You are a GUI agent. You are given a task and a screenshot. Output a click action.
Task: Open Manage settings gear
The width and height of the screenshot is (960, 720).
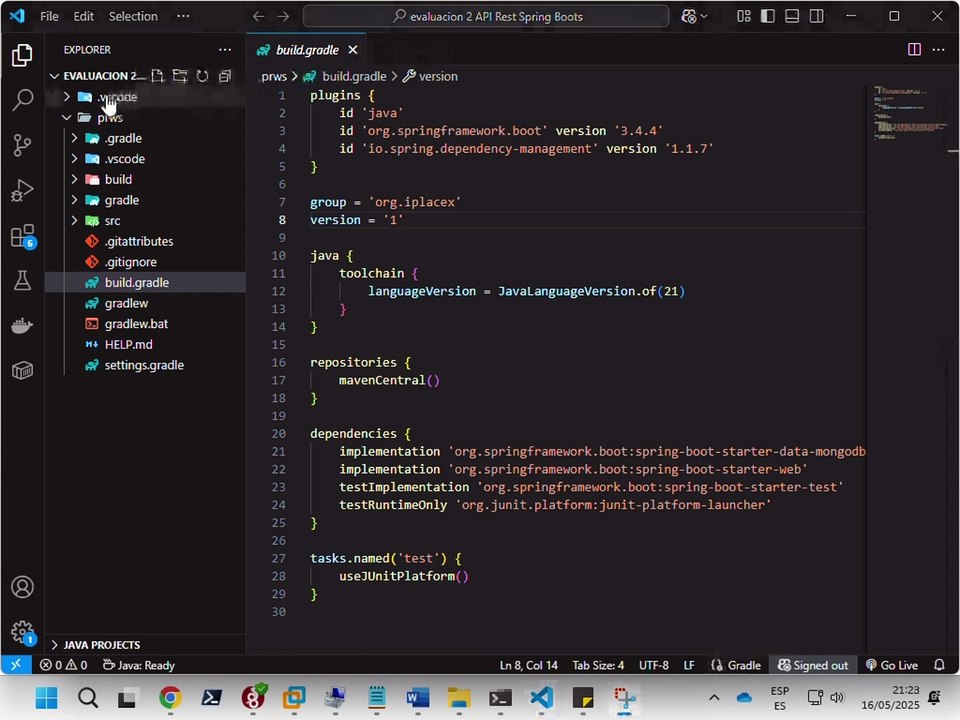(x=23, y=632)
